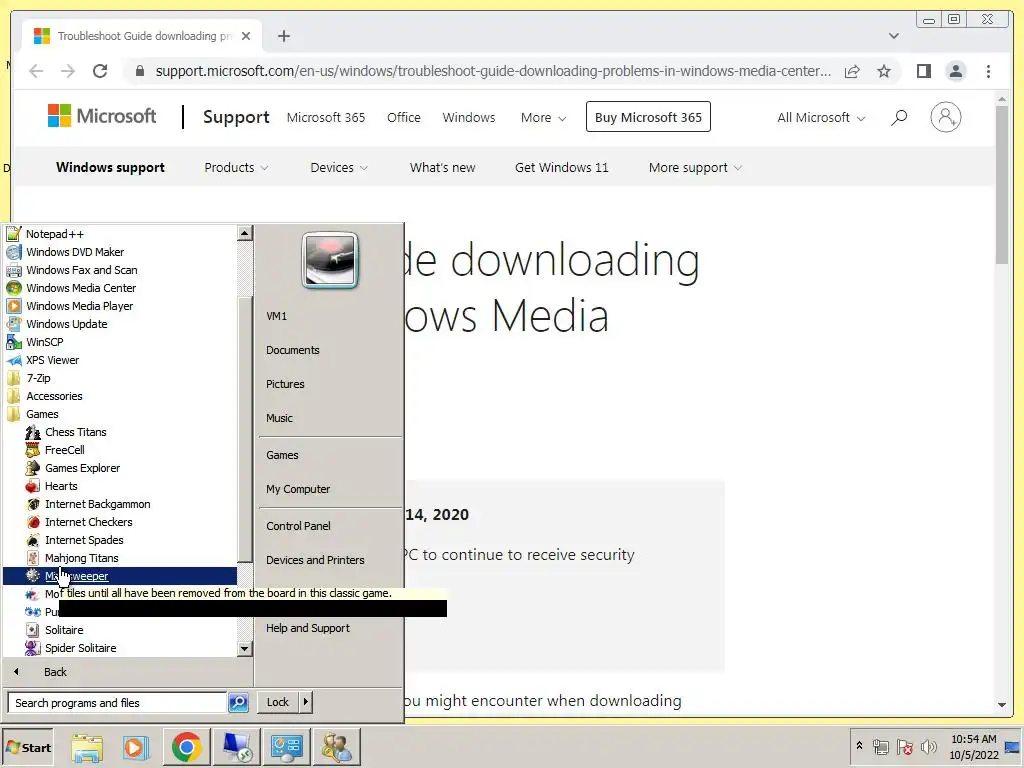Share this page icon in address bar
The width and height of the screenshot is (1024, 768).
[852, 71]
